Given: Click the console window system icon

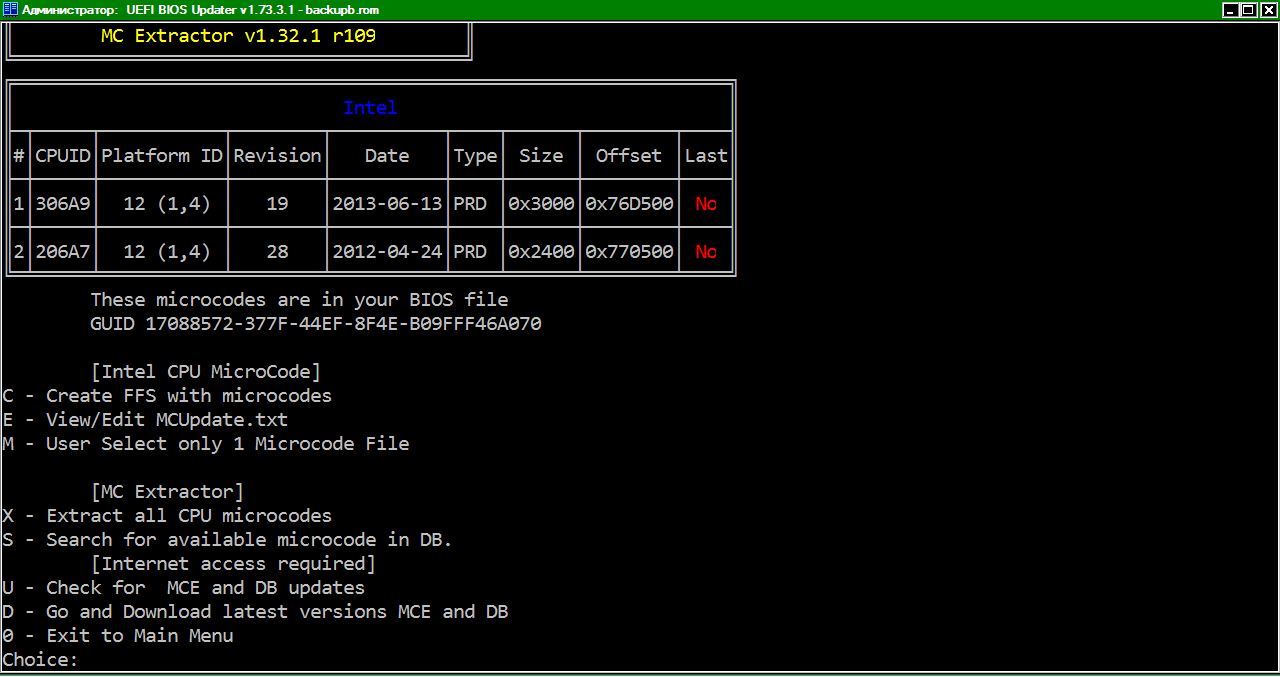Looking at the screenshot, I should 11,10.
